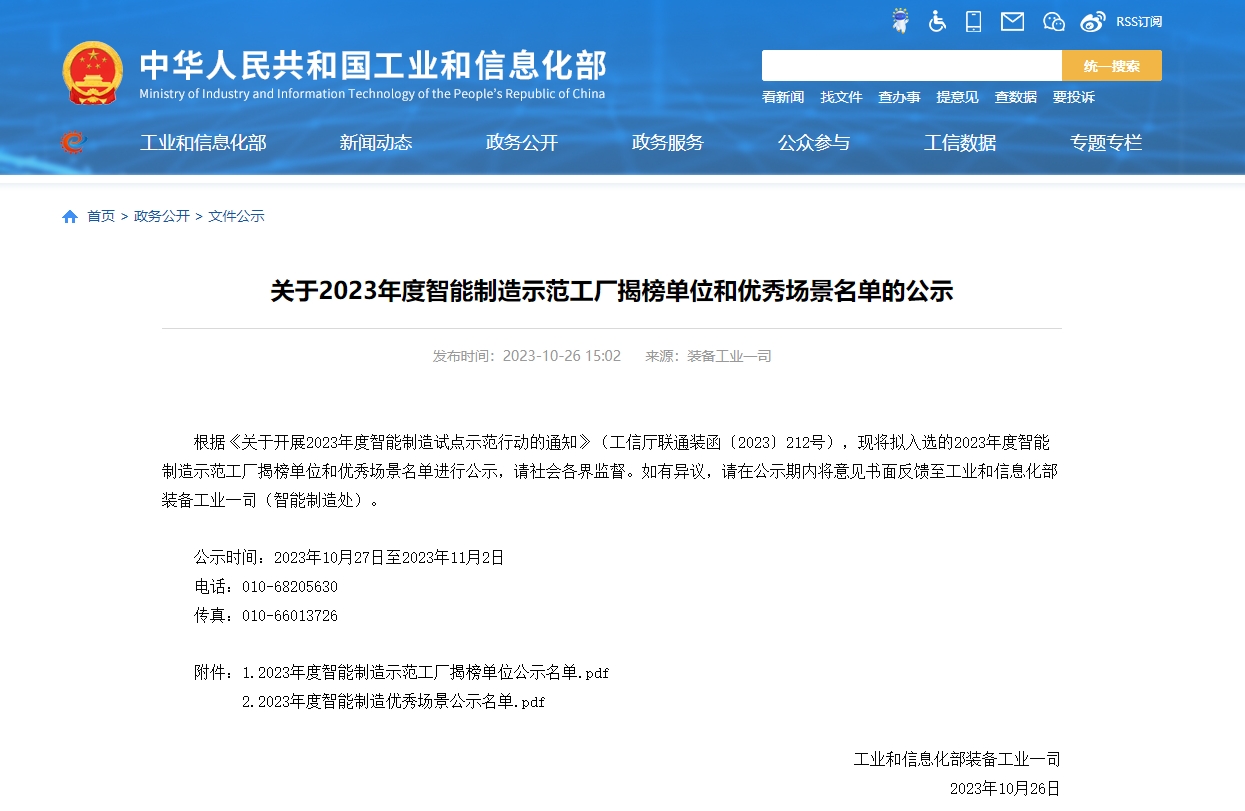Screen dimensions: 1245x811
Task: Click the national emblem logo
Action: tap(93, 72)
